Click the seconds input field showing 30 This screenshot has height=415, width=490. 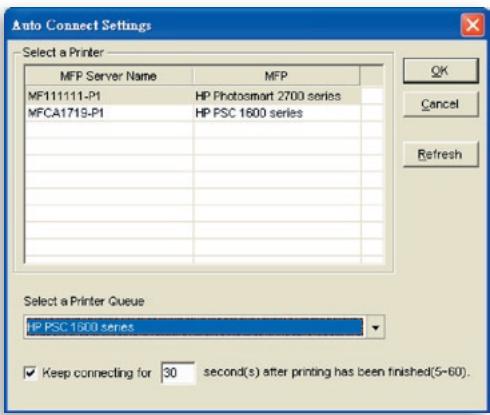coord(178,372)
